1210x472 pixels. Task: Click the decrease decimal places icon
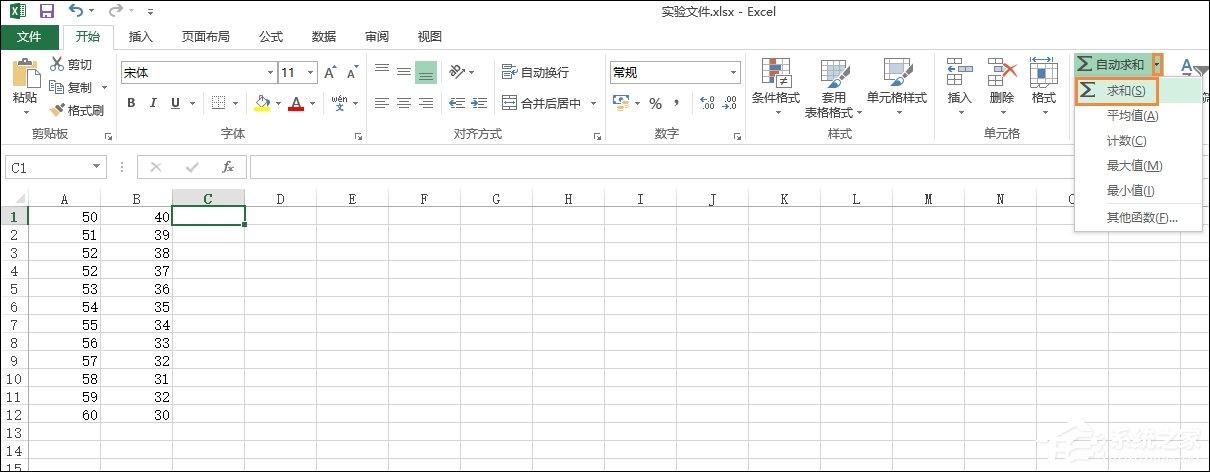(730, 103)
